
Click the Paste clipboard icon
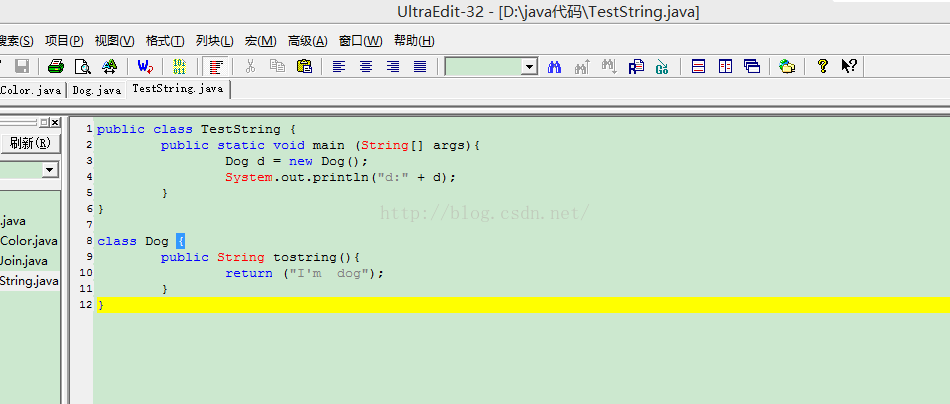pyautogui.click(x=304, y=66)
